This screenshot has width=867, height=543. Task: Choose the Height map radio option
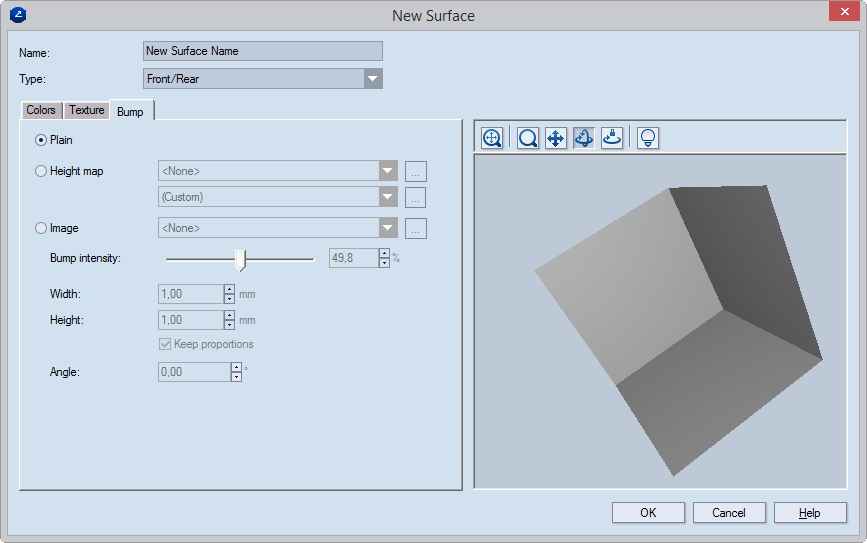pyautogui.click(x=41, y=171)
